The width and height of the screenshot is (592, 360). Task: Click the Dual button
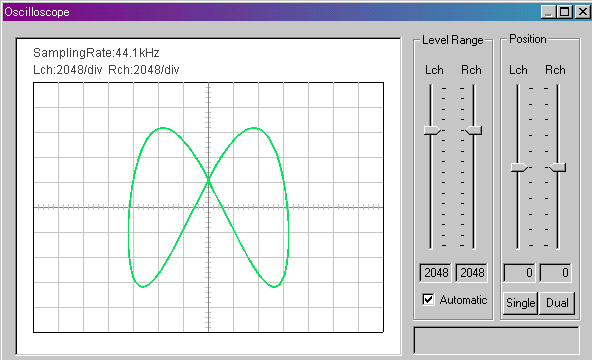pos(557,303)
